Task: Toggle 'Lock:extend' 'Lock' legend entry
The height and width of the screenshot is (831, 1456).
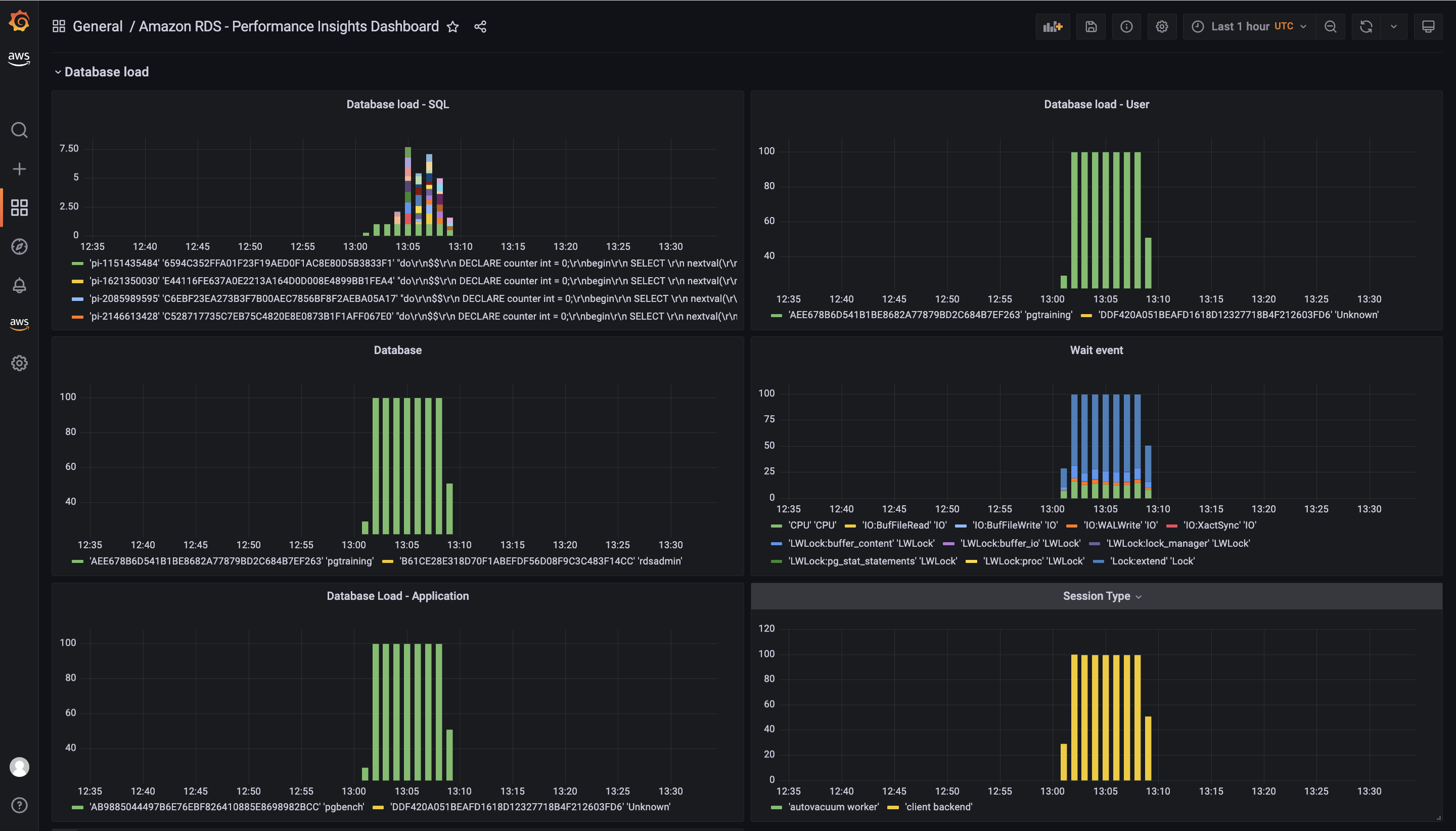Action: (1152, 561)
